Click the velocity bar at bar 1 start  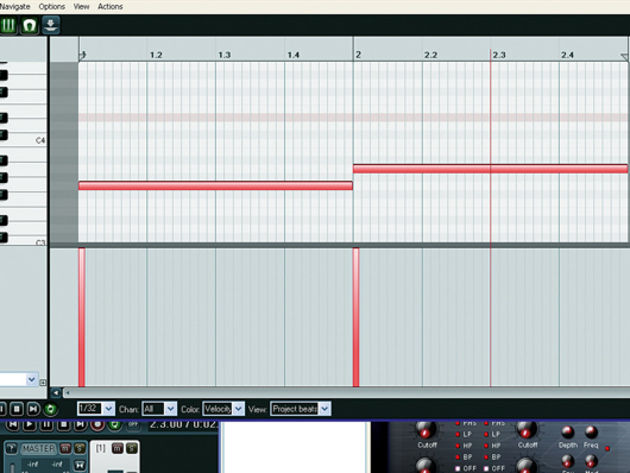82,317
